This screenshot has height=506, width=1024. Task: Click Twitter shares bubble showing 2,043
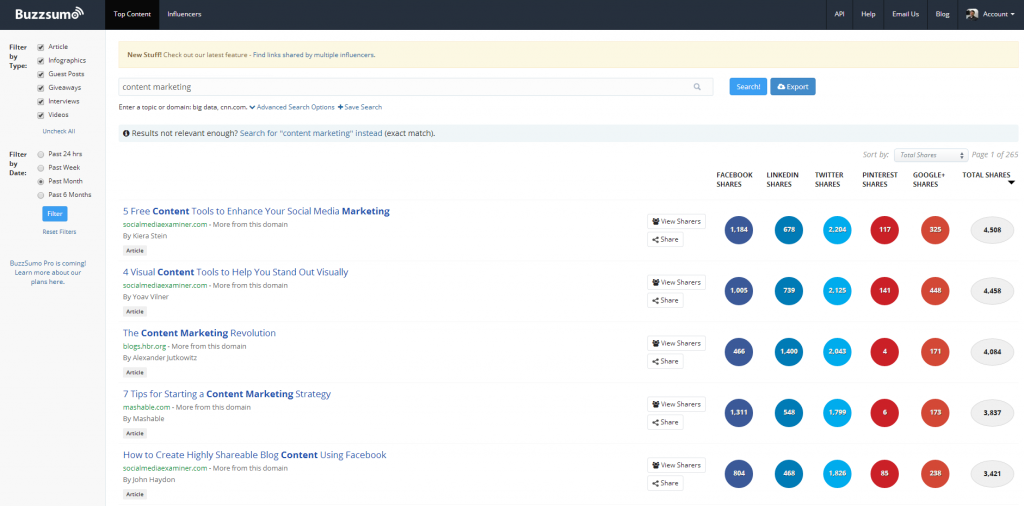837,352
